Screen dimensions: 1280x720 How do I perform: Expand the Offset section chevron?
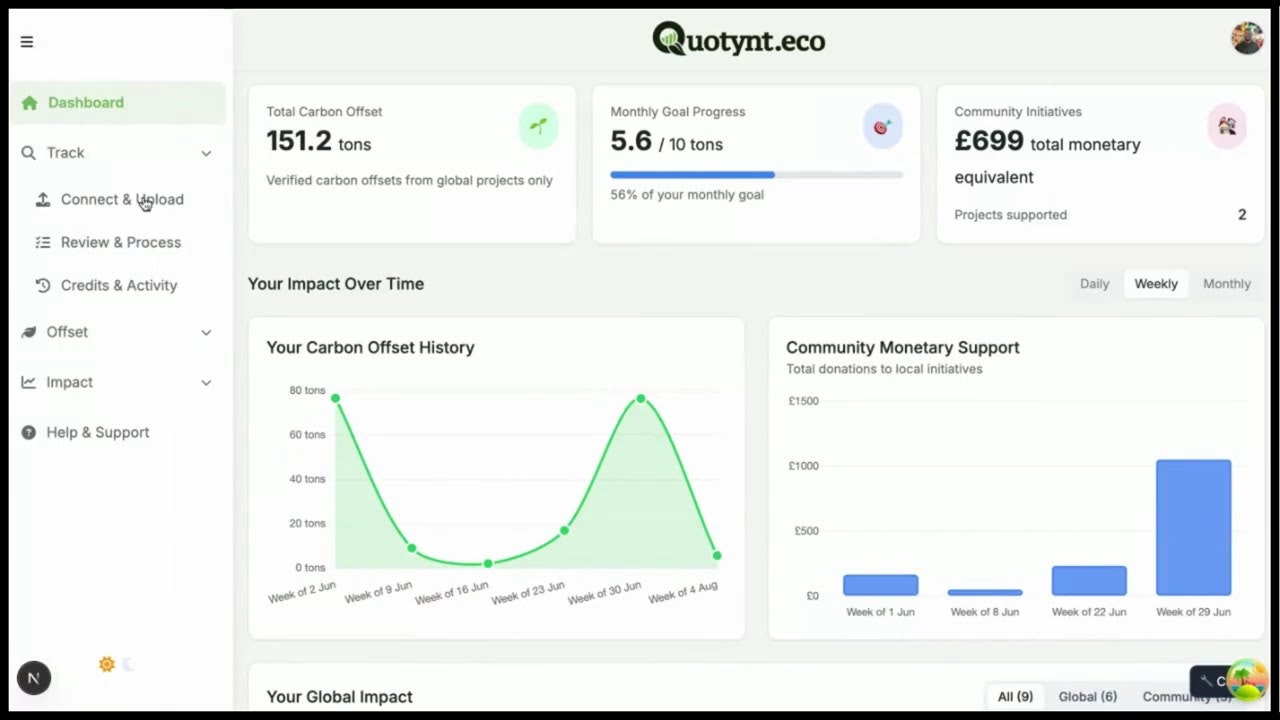point(206,332)
